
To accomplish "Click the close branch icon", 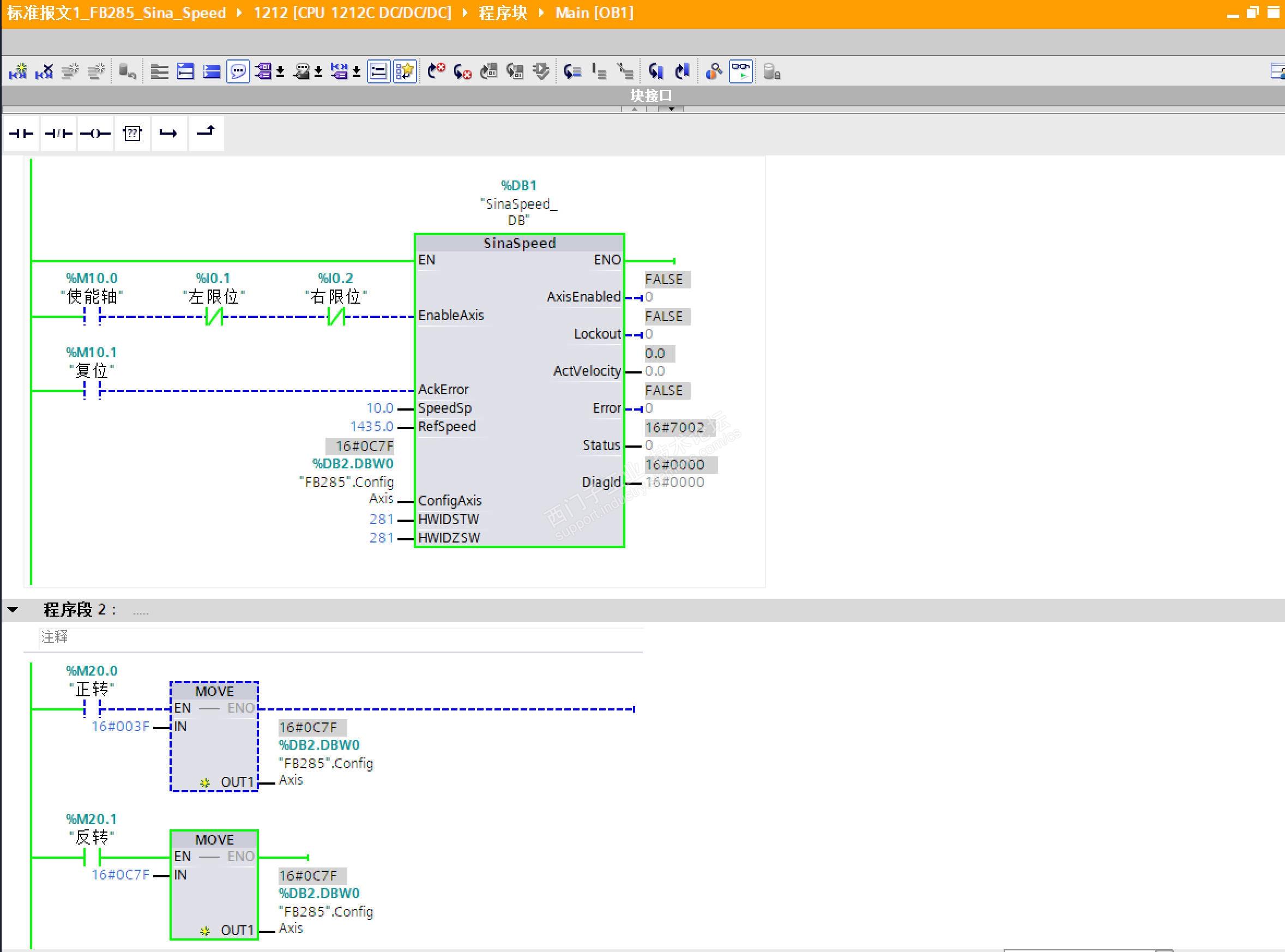I will (x=206, y=132).
